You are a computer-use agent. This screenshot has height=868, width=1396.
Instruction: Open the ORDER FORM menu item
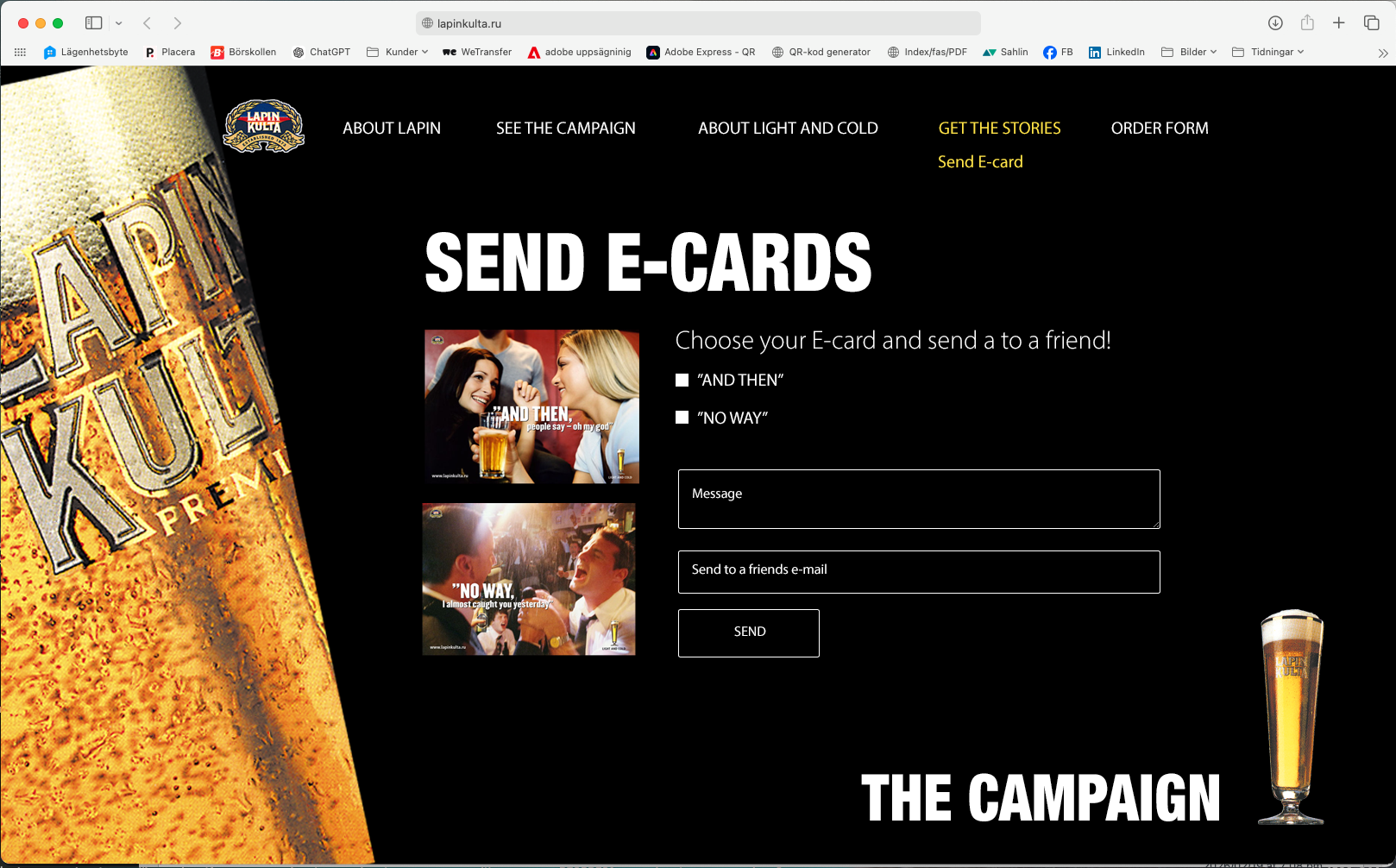[x=1160, y=129]
